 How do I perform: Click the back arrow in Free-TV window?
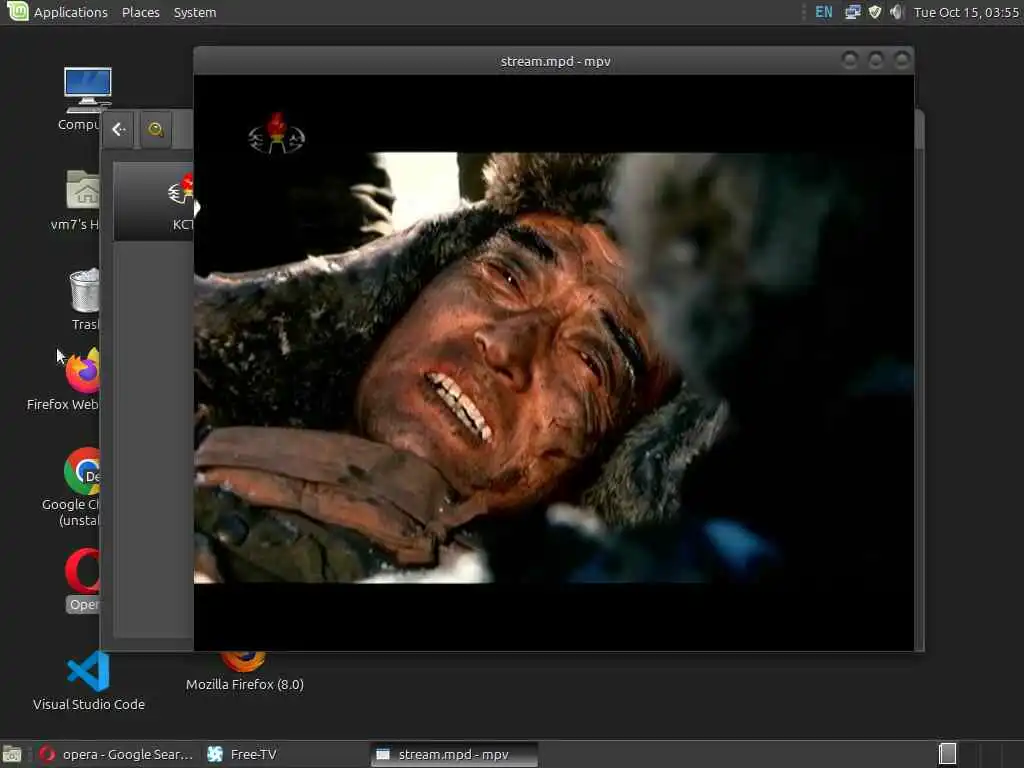[118, 129]
